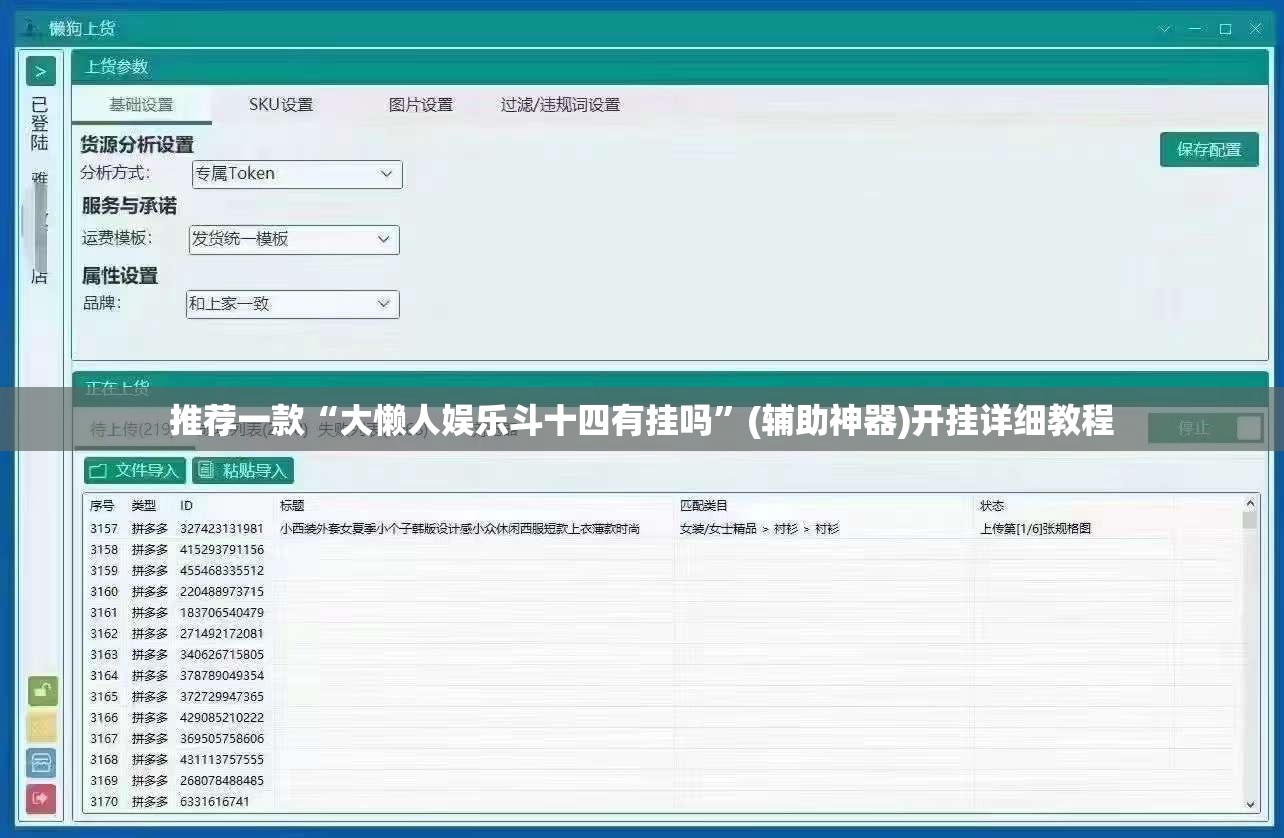
Task: Click the title 小西装外套女夏季小个子 cell
Action: pyautogui.click(x=459, y=528)
